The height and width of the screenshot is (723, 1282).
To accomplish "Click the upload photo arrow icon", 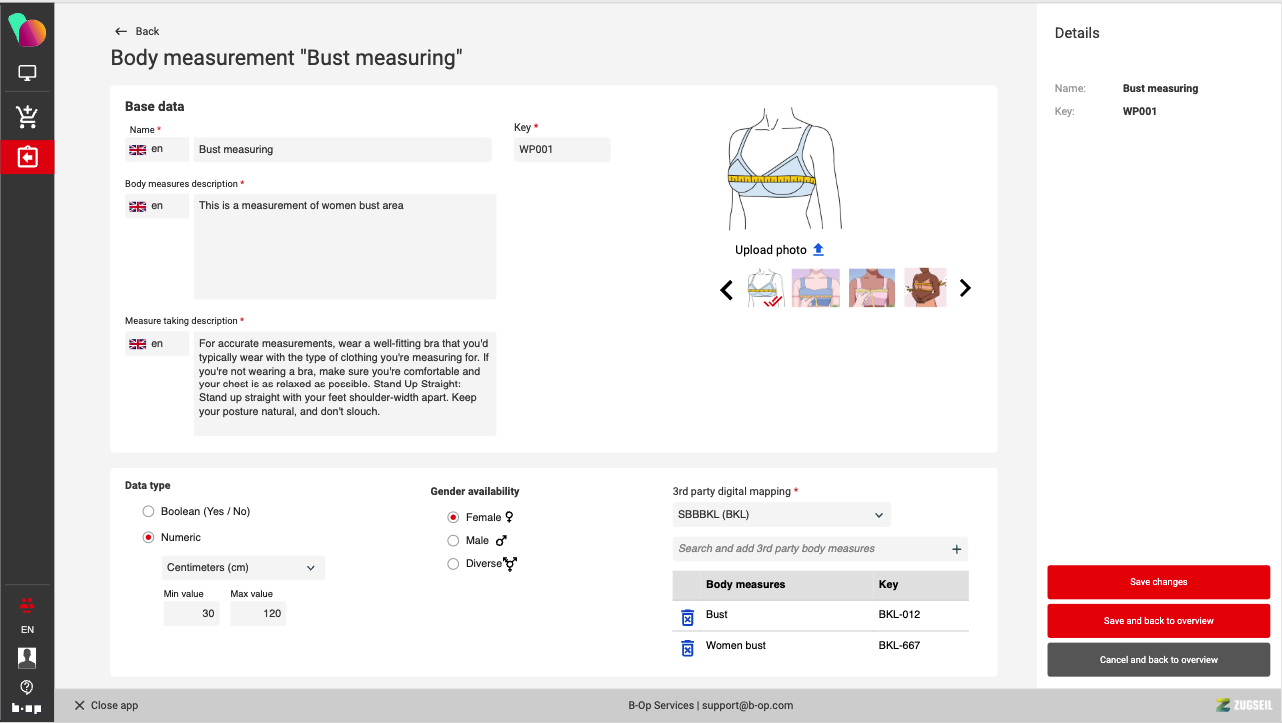I will click(x=818, y=250).
